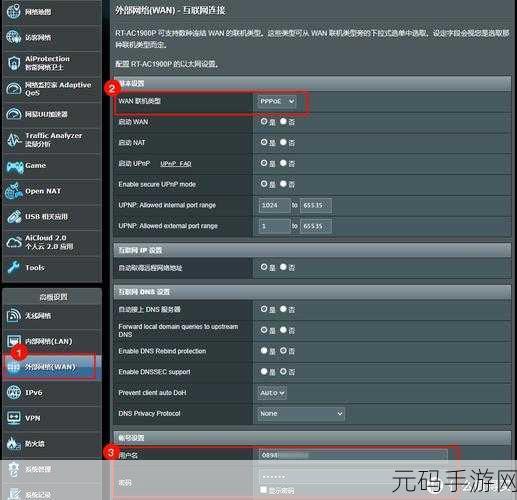Open the Adaptive QoS gauge icon
This screenshot has width=517, height=500.
tap(14, 89)
